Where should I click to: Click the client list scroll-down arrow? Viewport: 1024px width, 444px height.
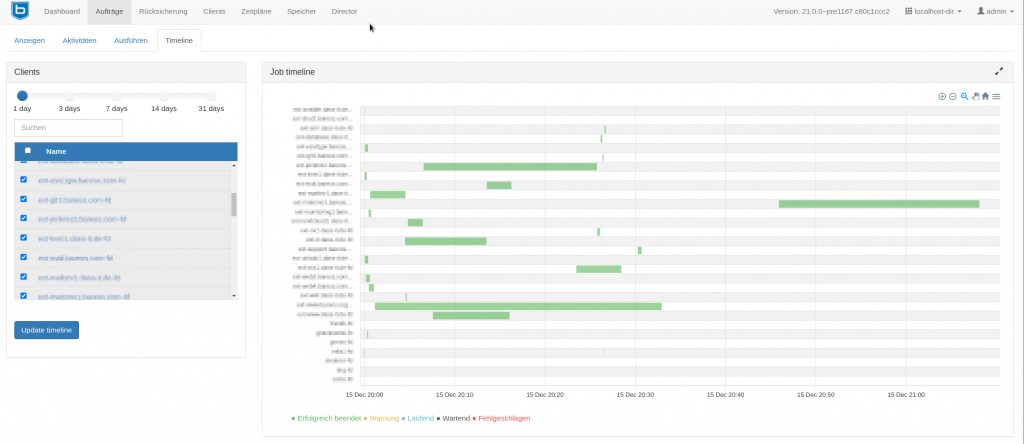[234, 296]
